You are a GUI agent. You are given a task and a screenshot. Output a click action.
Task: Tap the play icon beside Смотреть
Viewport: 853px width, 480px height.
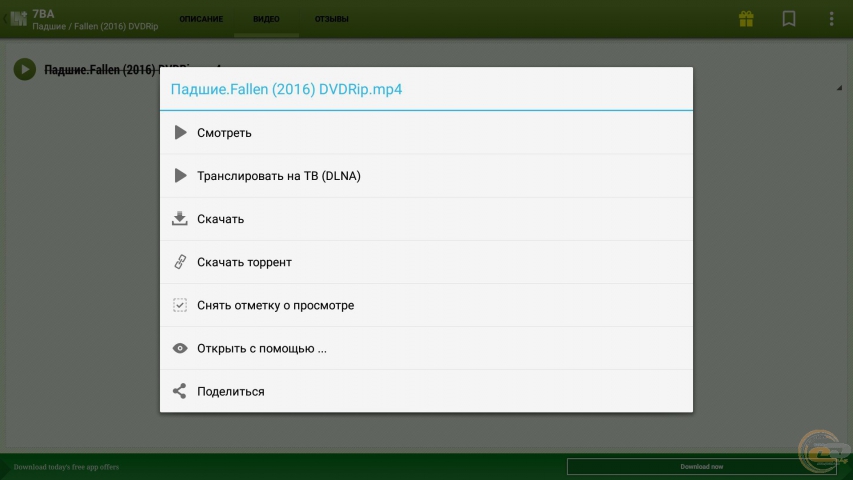point(180,132)
